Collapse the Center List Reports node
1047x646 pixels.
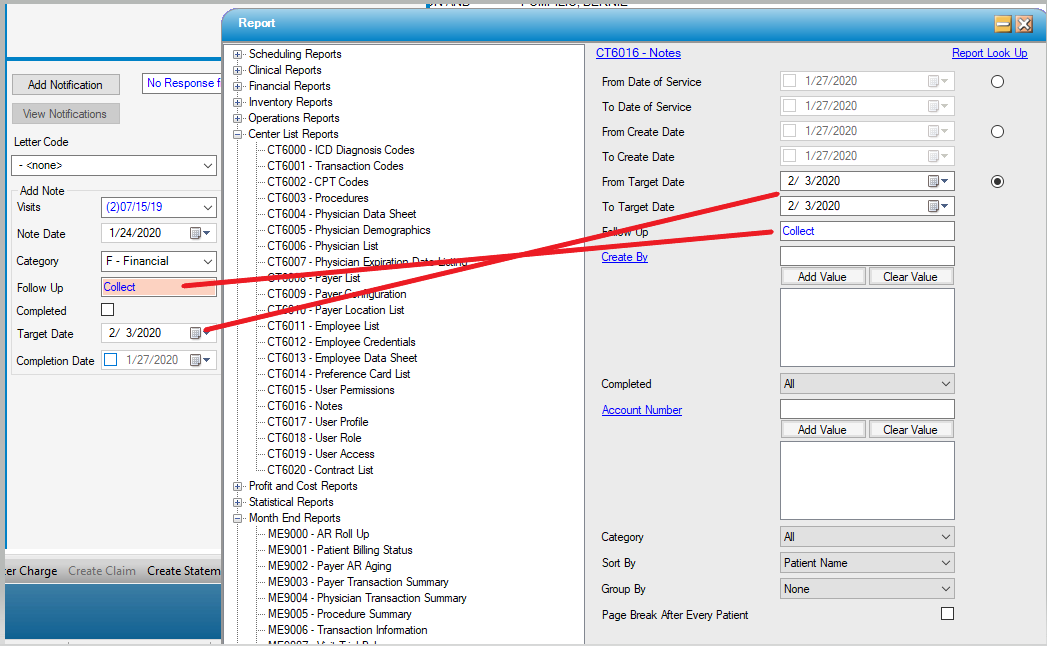pyautogui.click(x=238, y=134)
